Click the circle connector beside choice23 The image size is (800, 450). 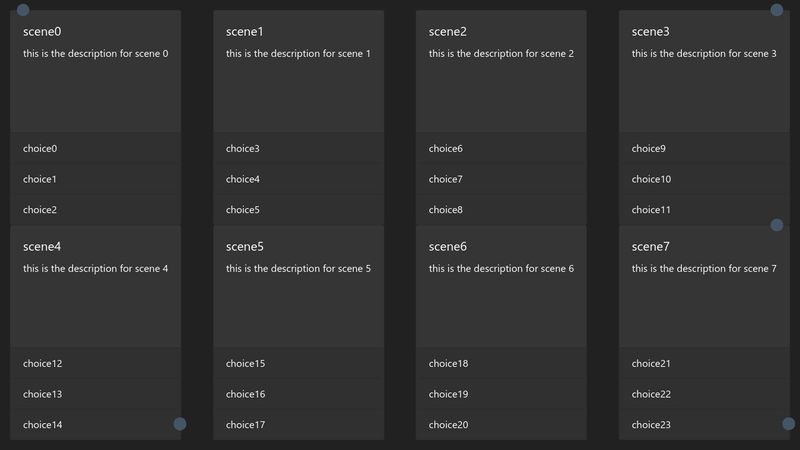pos(788,424)
